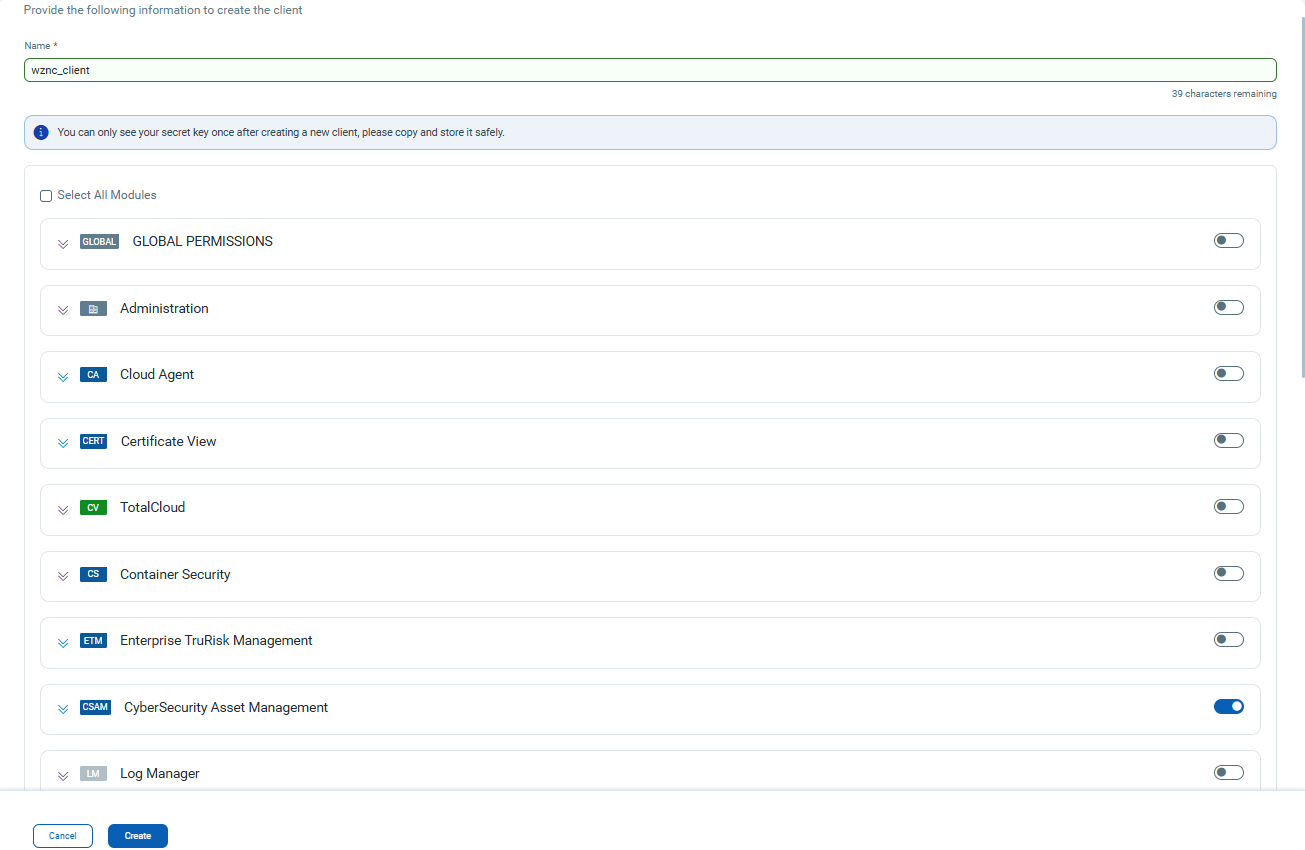This screenshot has width=1305, height=850.
Task: Click the CERT Certificate View badge
Action: [93, 441]
